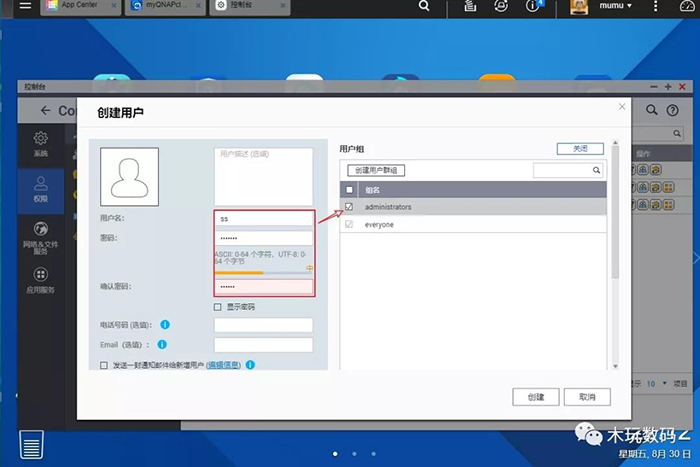Open event notifications info icon
This screenshot has width=700, height=467.
coord(533,6)
